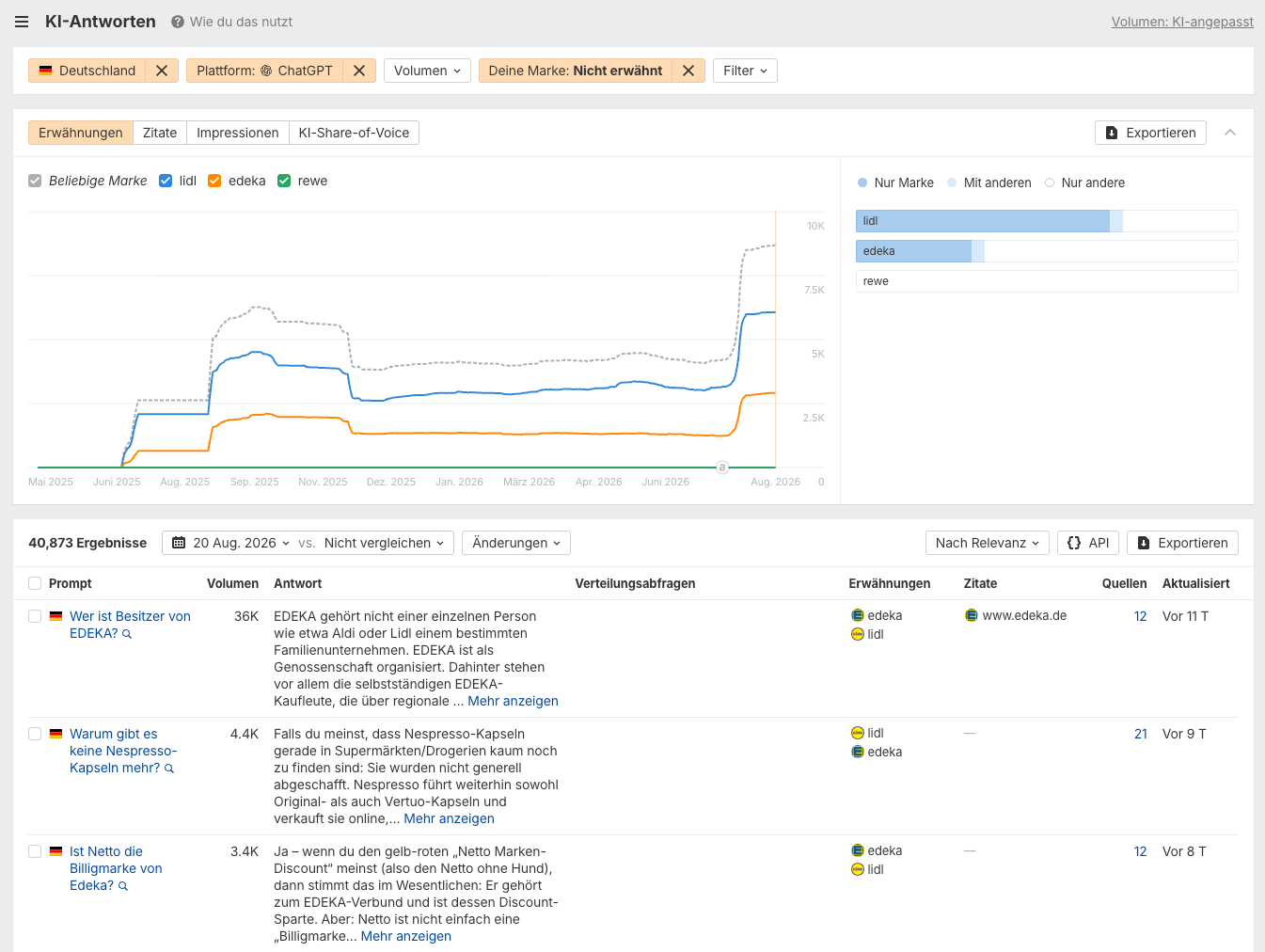Open the API button with braces icon
The image size is (1265, 952).
coord(1088,543)
